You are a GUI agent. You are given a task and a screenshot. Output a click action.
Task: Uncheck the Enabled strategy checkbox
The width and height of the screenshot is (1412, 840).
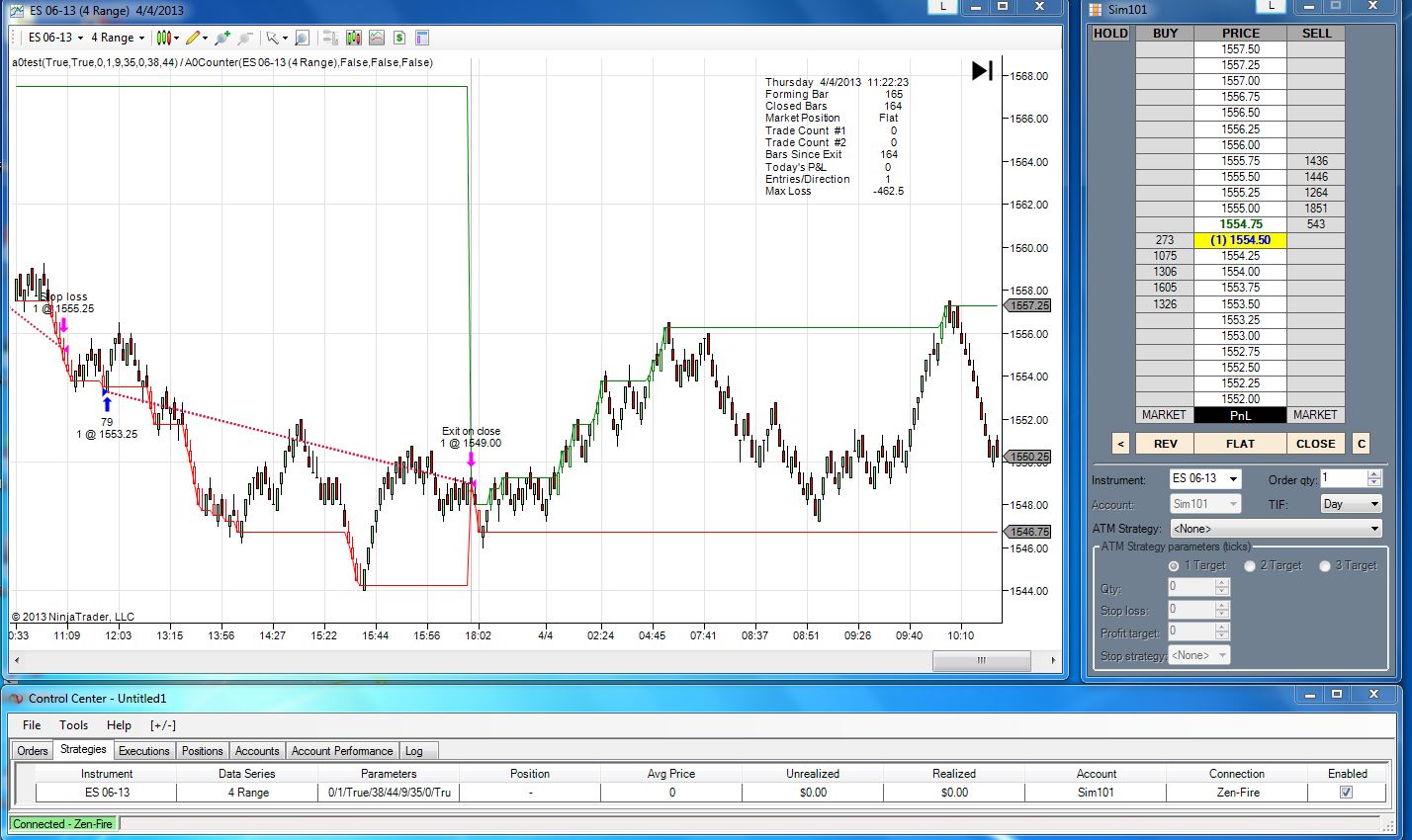click(x=1346, y=792)
